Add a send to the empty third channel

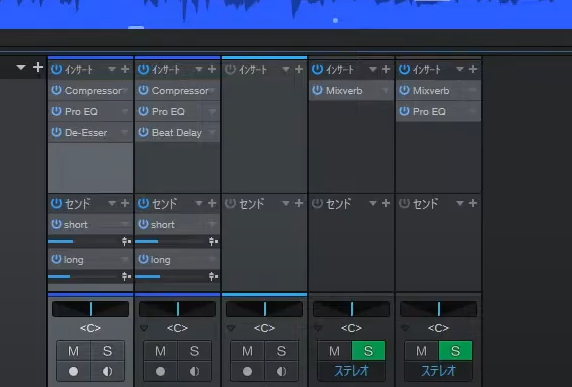point(299,203)
